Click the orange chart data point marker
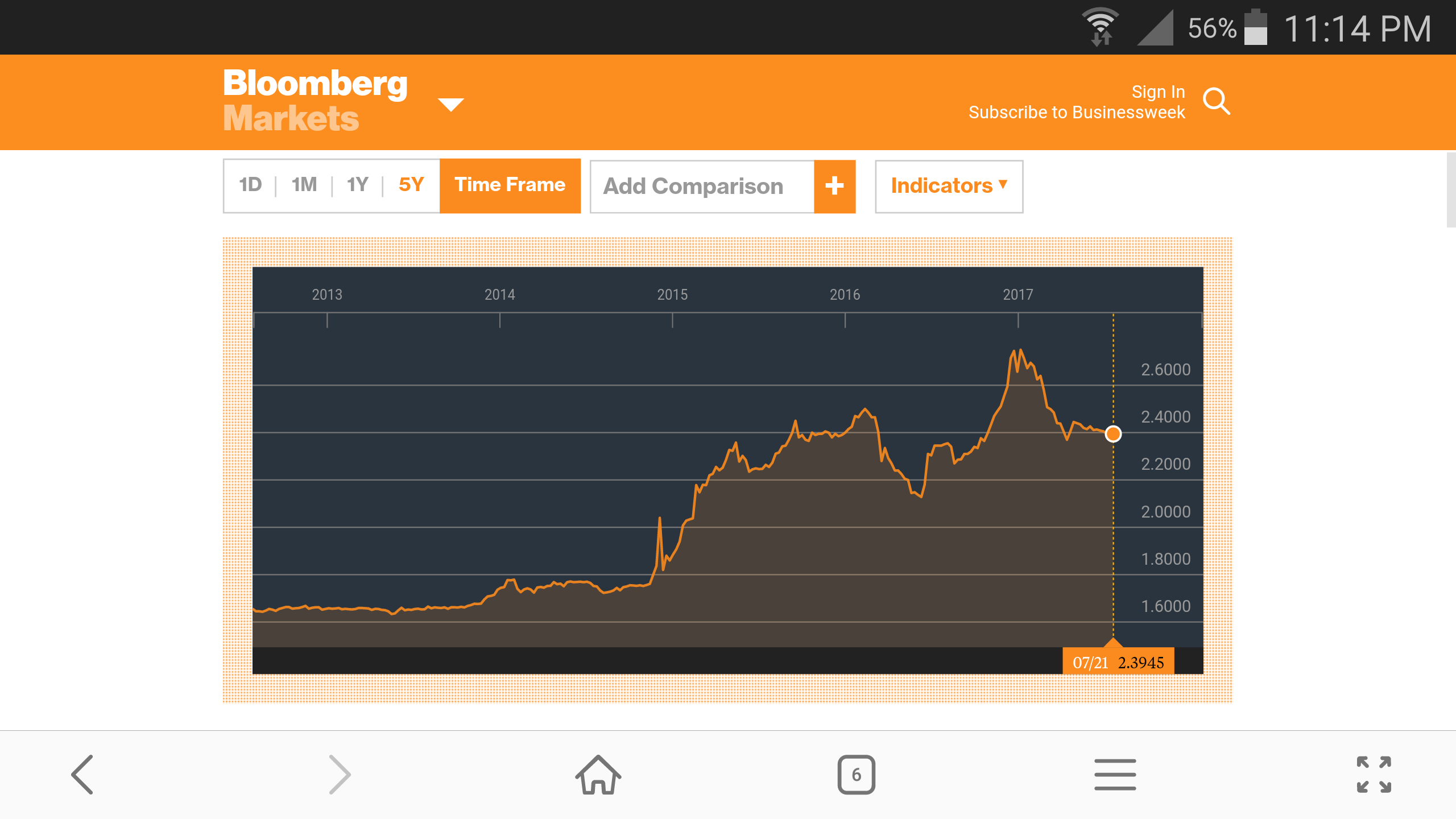Image resolution: width=1456 pixels, height=819 pixels. coord(1113,434)
